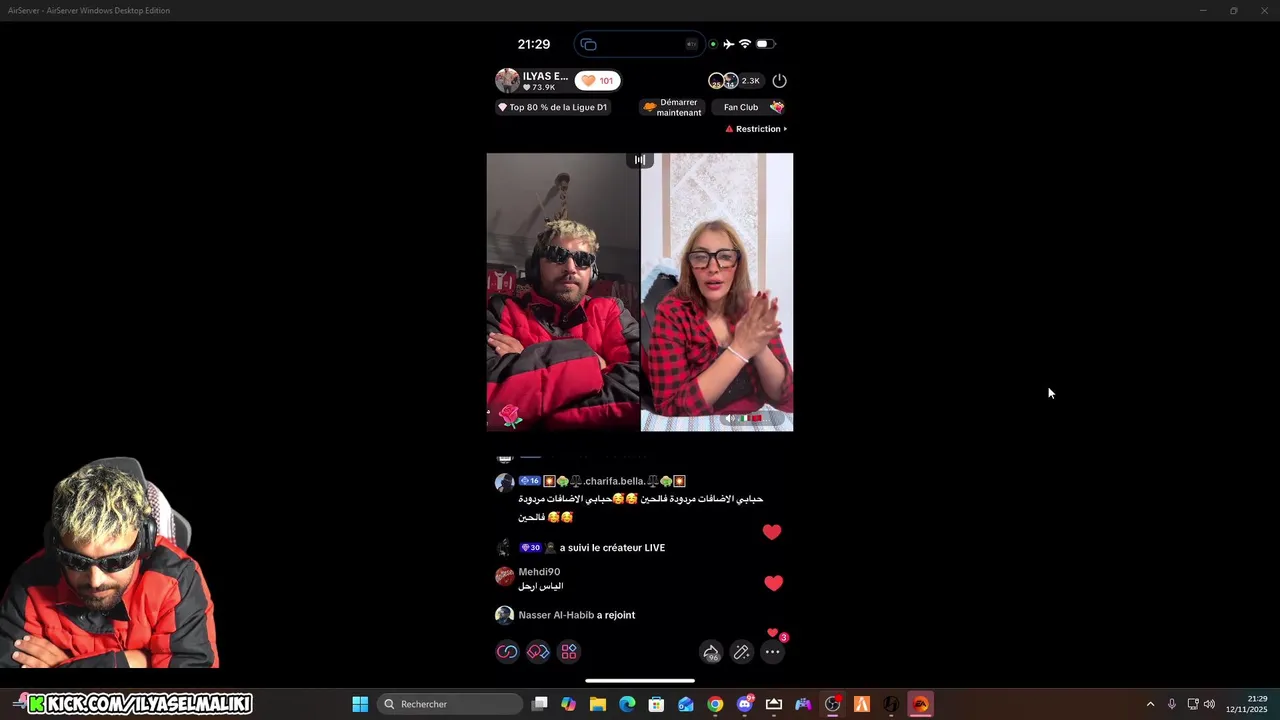
Task: Tap Démarrer maintenant button
Action: (x=672, y=107)
